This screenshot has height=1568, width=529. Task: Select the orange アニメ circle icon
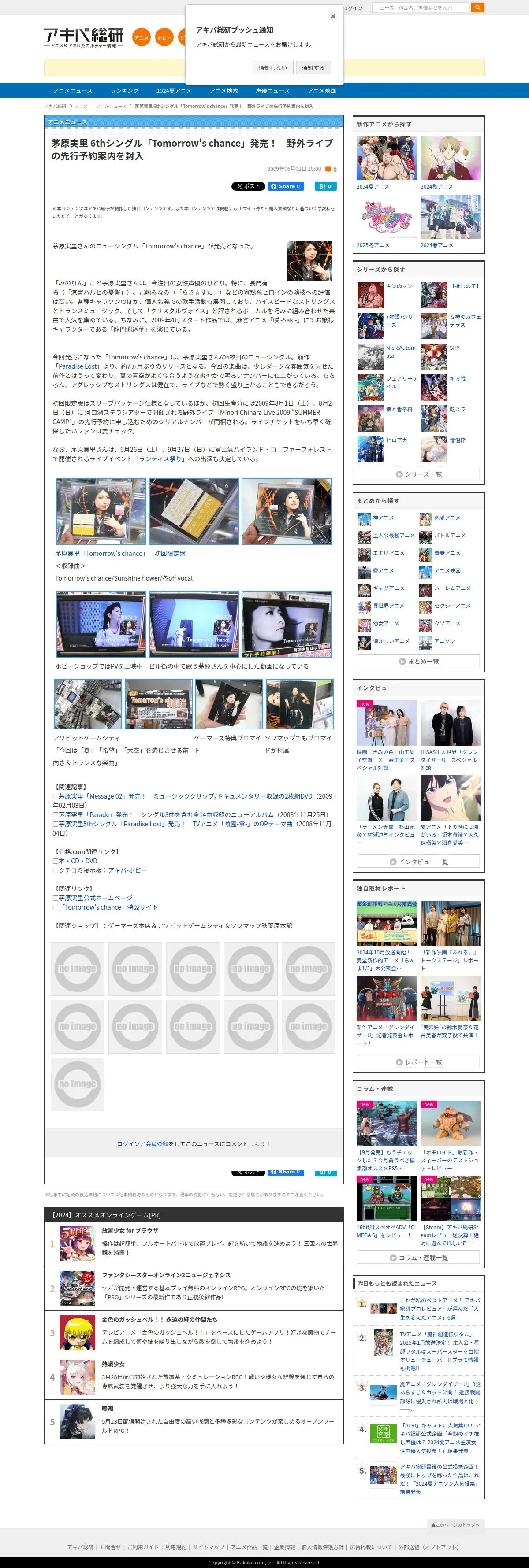[x=142, y=37]
